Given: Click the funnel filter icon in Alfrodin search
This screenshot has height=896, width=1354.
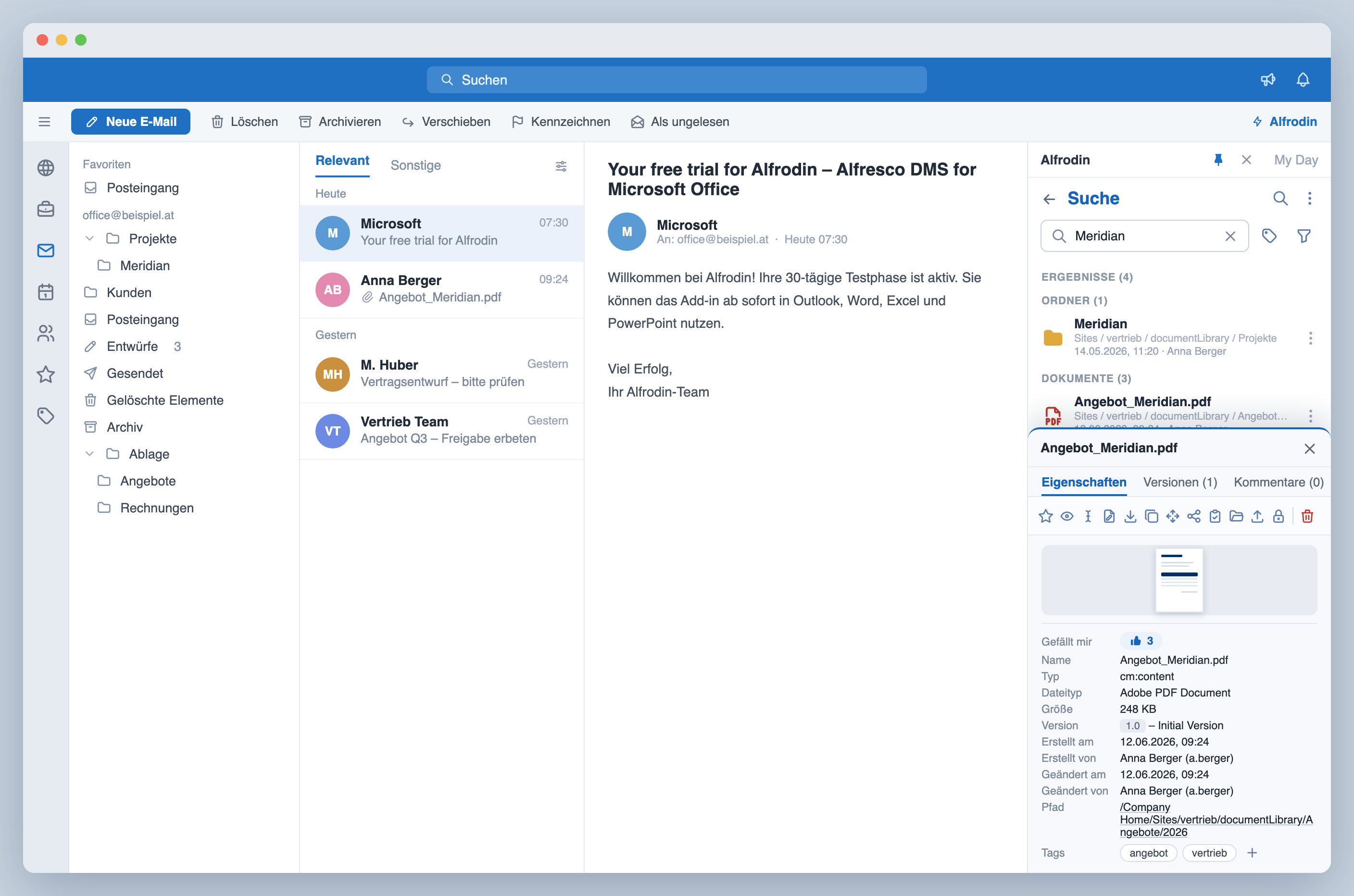Looking at the screenshot, I should [1304, 236].
